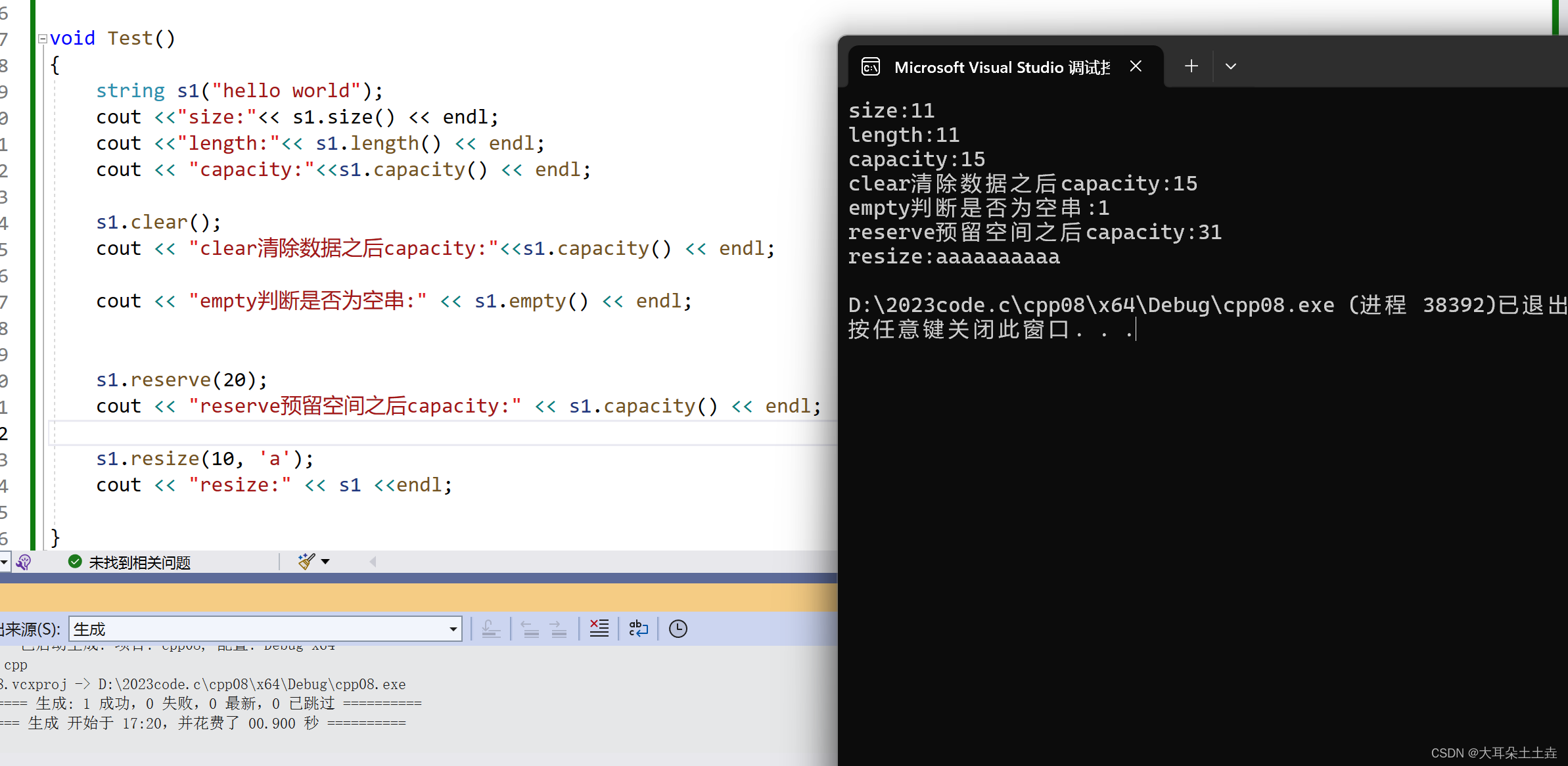The height and width of the screenshot is (766, 1568).
Task: Click console line length:11
Action: pos(904,135)
